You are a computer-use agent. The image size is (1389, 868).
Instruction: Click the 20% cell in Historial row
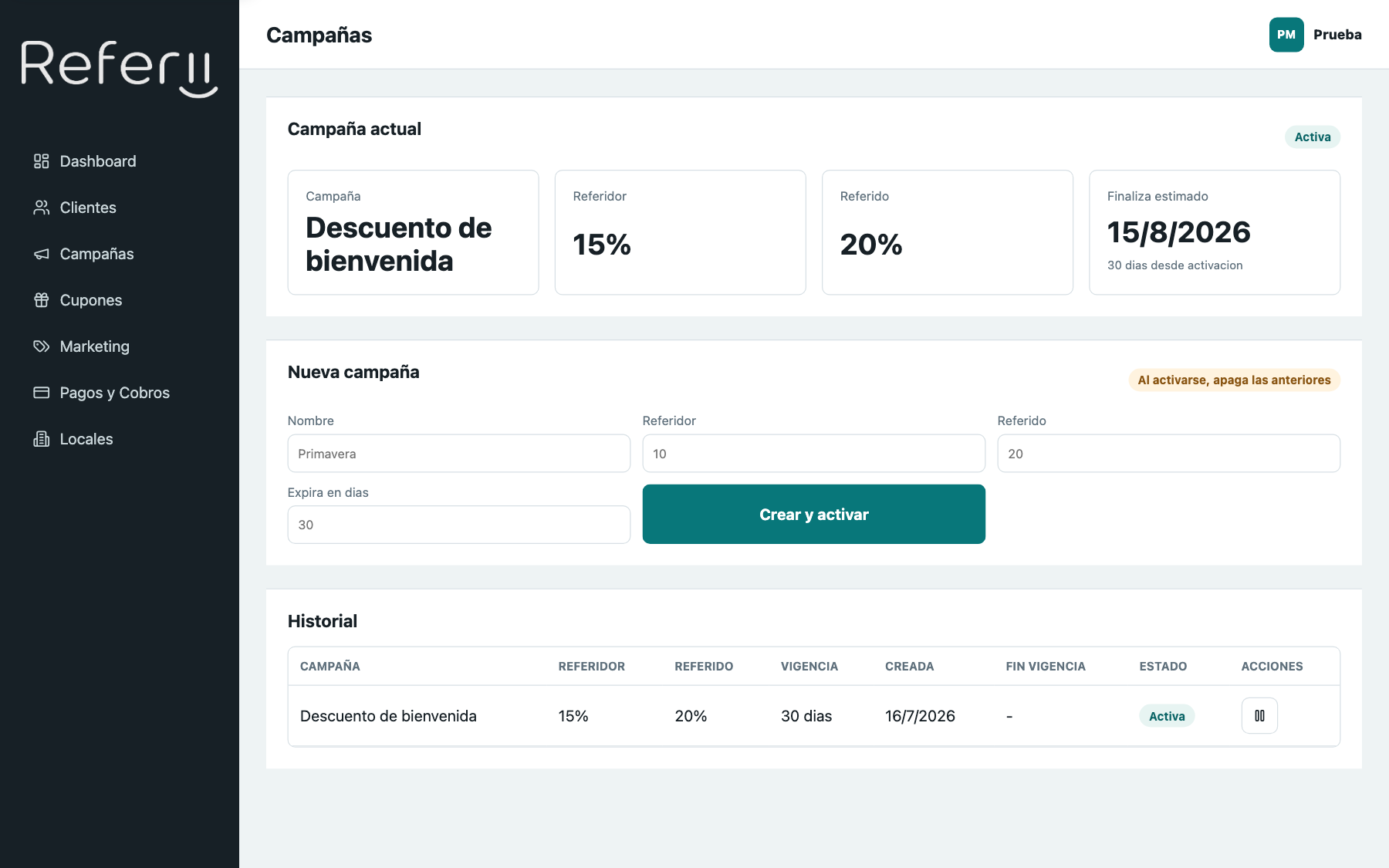pos(691,716)
